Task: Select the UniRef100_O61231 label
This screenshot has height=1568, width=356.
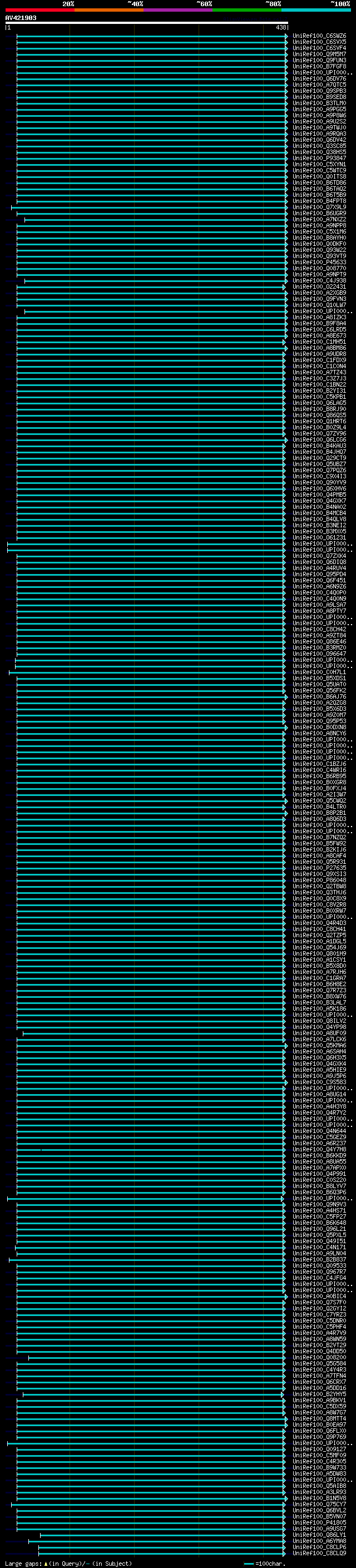Action: [x=319, y=537]
